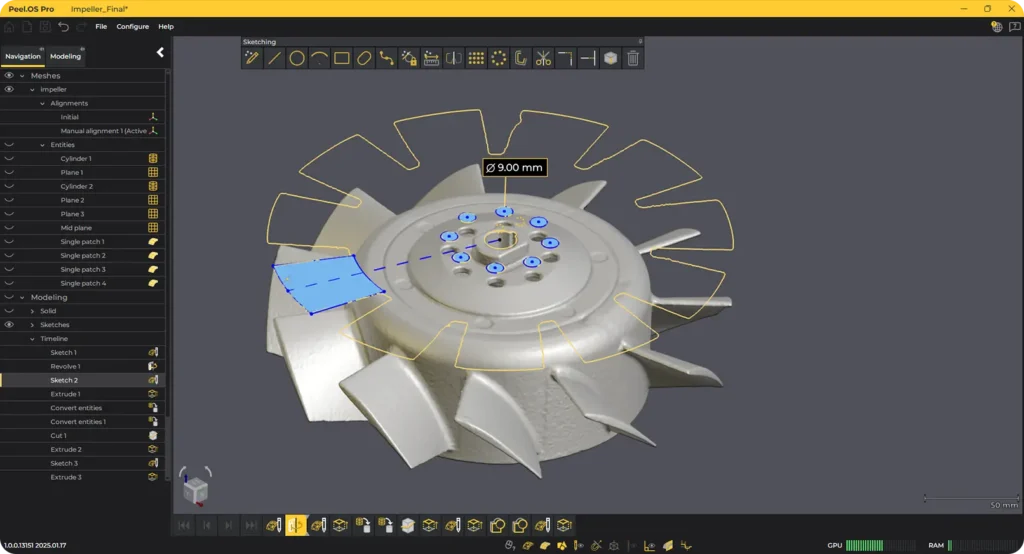Collapse the Timeline tree node
The width and height of the screenshot is (1024, 554).
pyautogui.click(x=32, y=339)
